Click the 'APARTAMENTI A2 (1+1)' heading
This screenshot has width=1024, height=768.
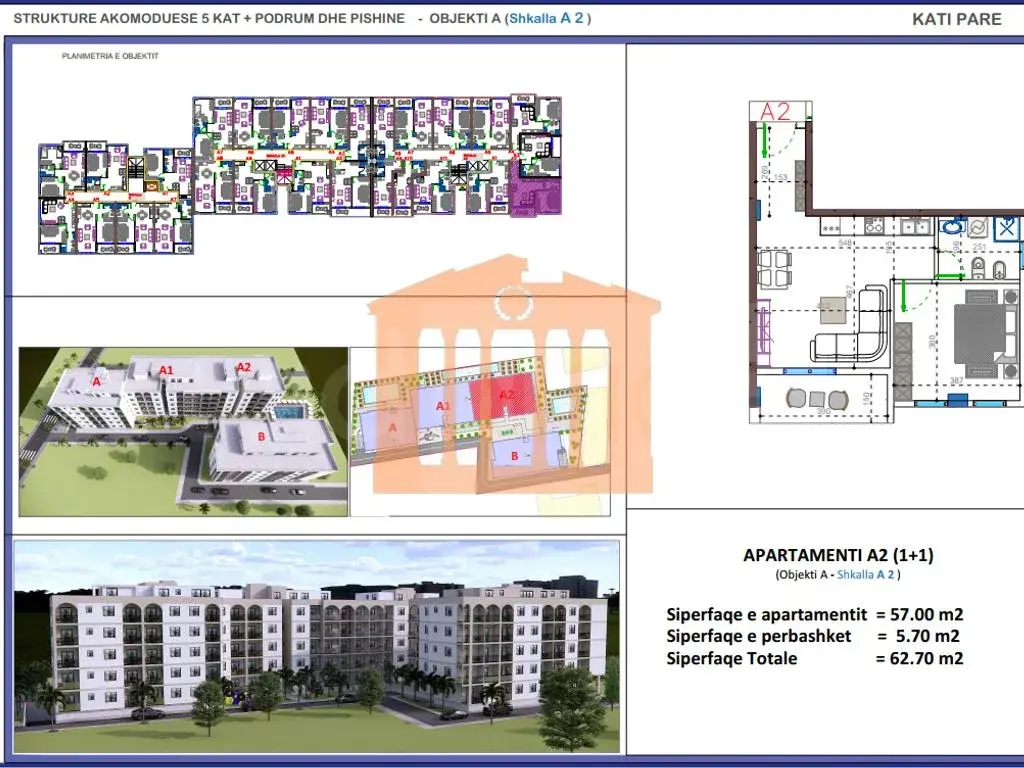839,555
